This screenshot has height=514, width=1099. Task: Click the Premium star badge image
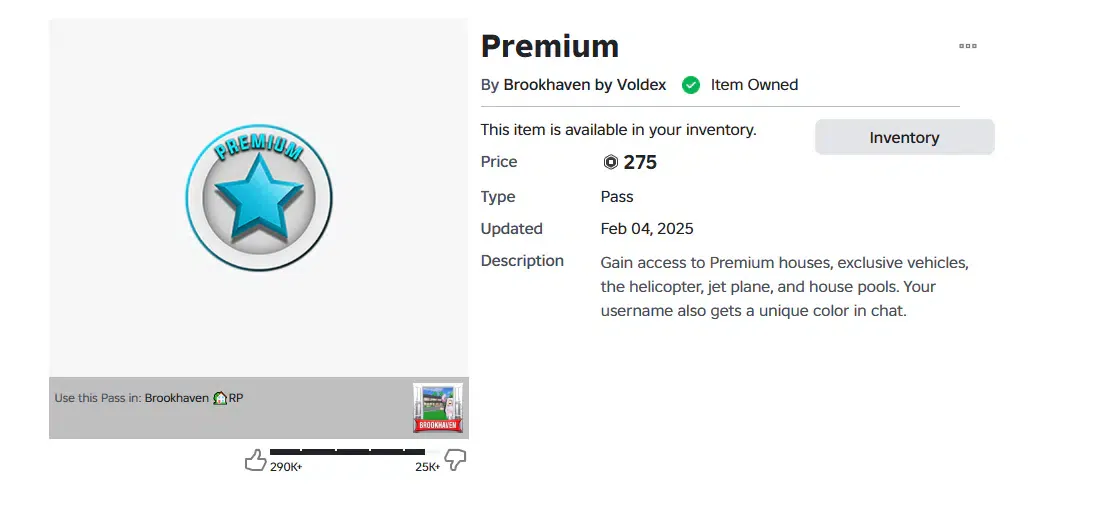tap(259, 198)
